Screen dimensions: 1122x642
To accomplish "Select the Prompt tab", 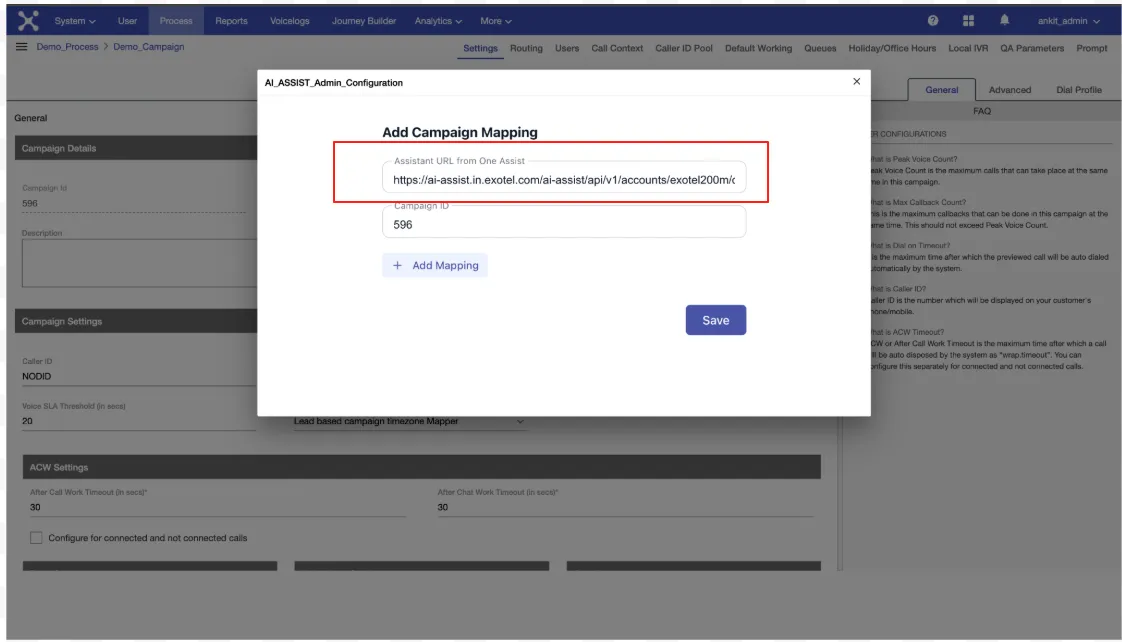I will click(x=1091, y=48).
